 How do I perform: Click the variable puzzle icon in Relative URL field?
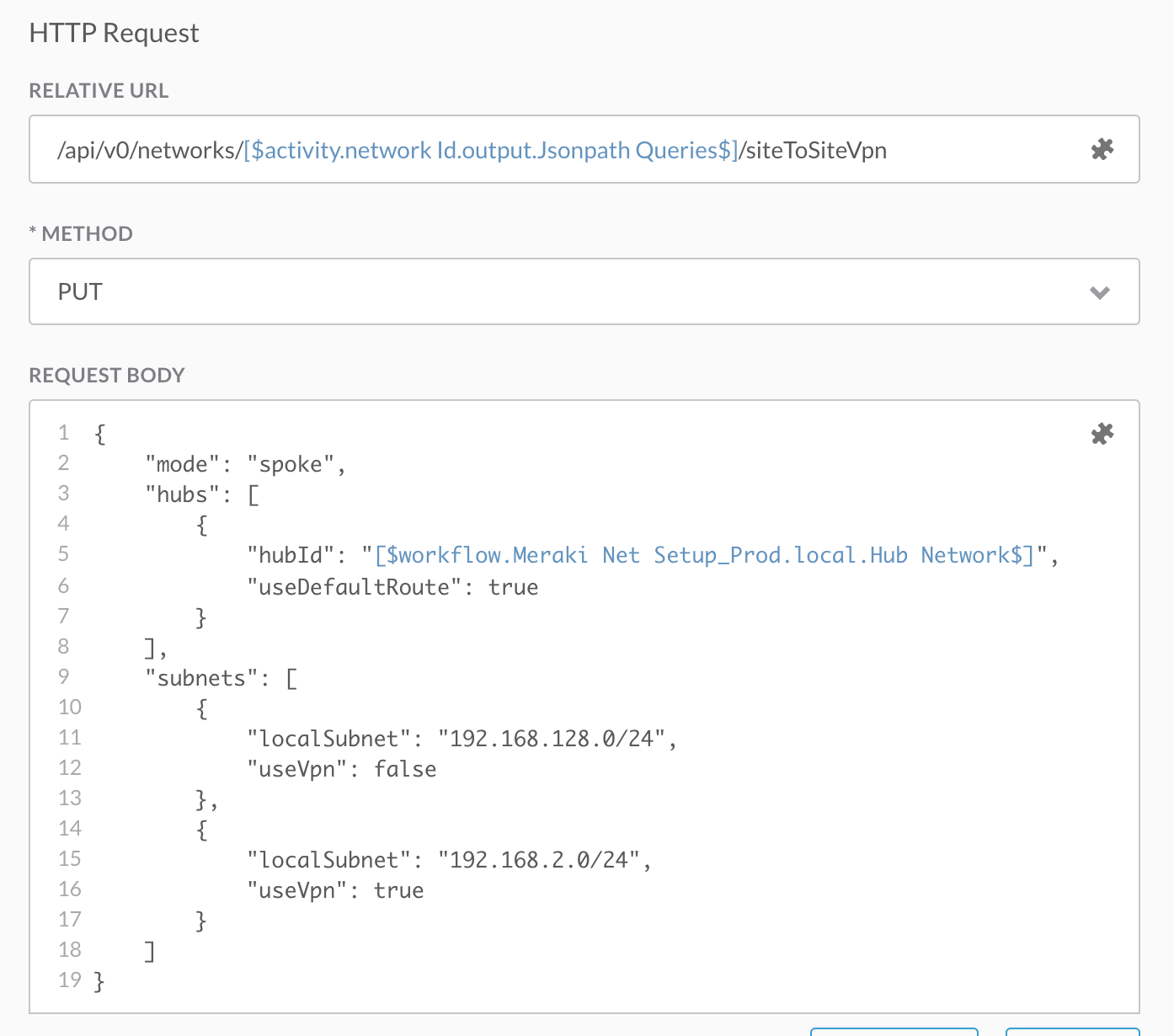1102,150
